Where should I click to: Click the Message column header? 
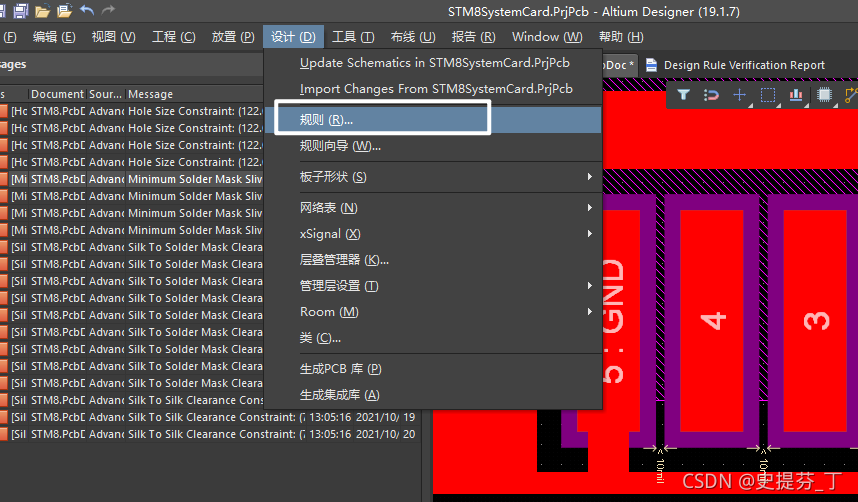tap(150, 94)
